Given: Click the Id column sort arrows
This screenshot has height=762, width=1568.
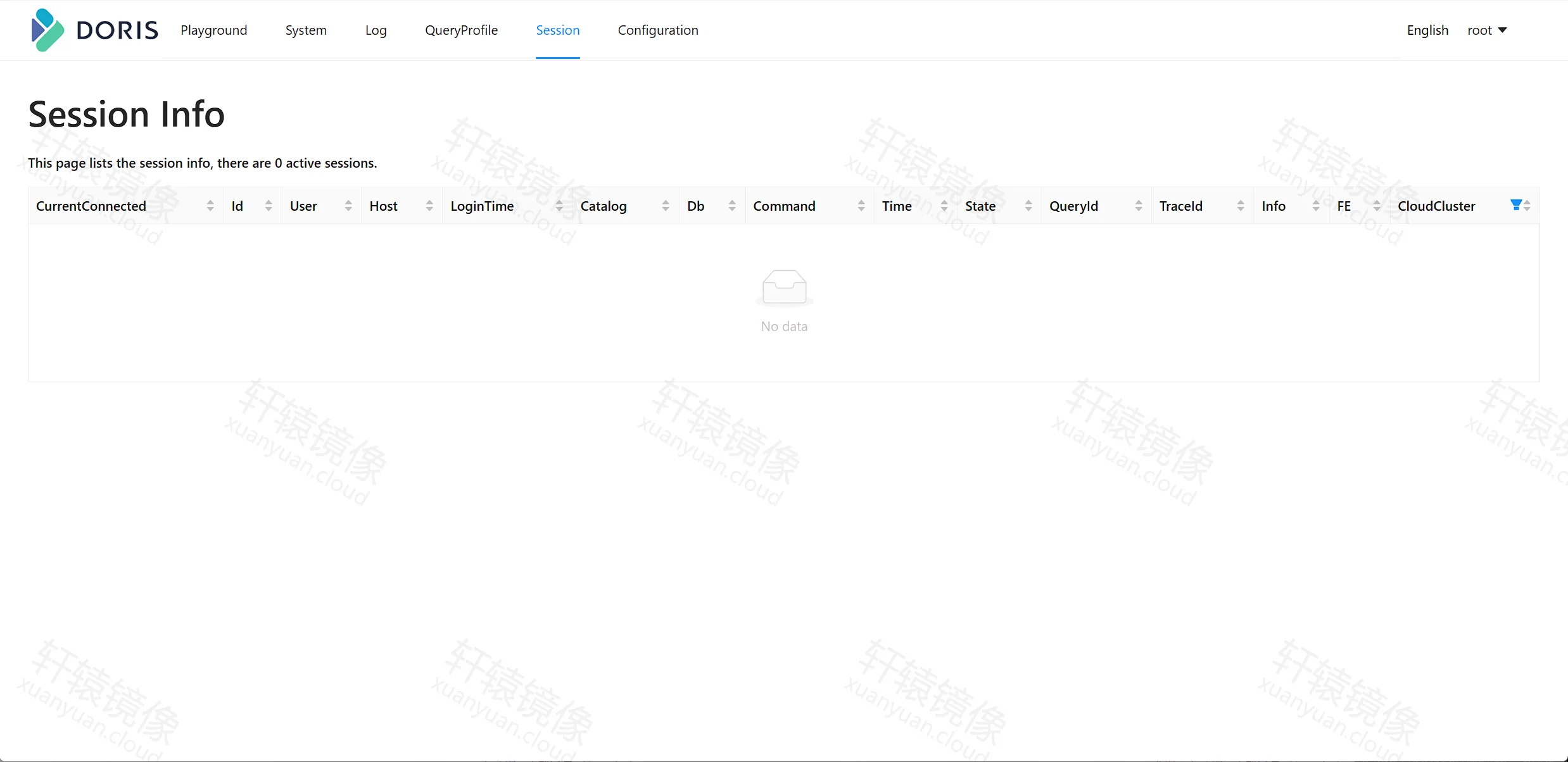Looking at the screenshot, I should click(x=269, y=206).
